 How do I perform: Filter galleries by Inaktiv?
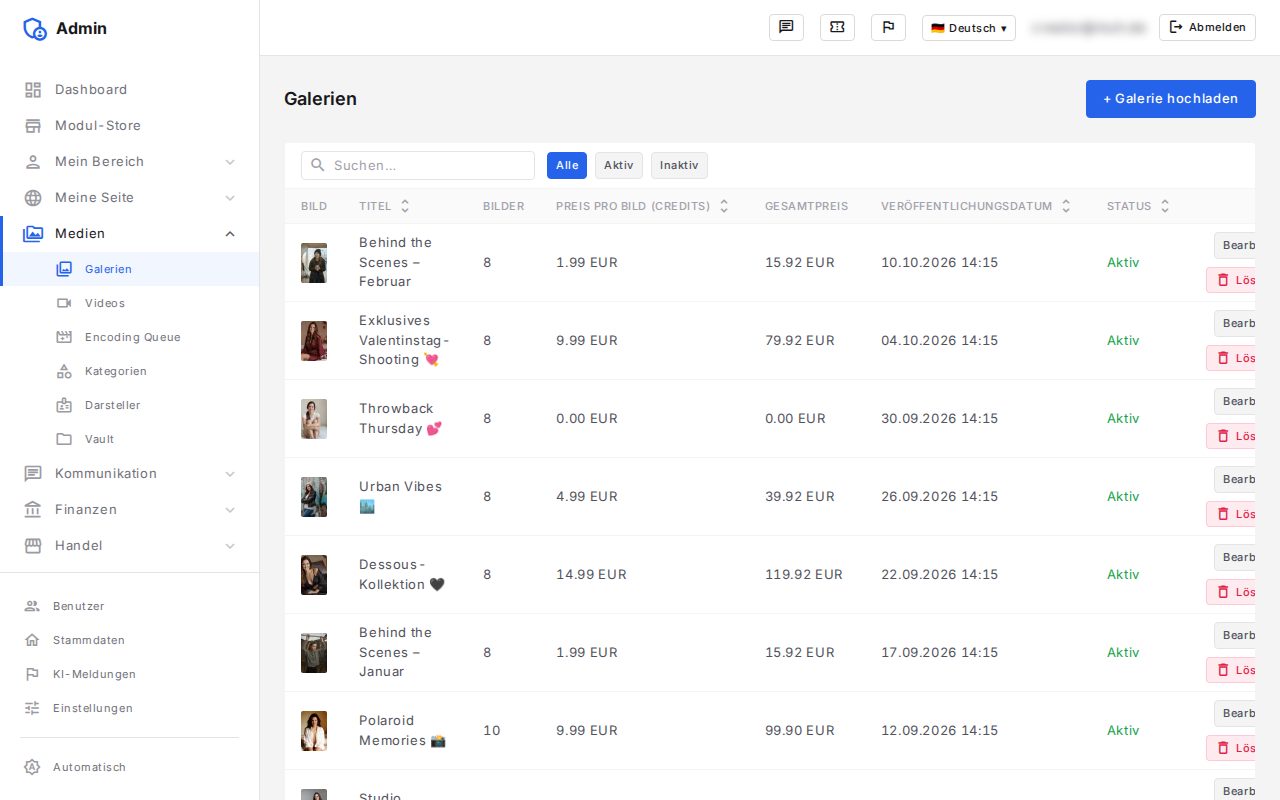(x=679, y=166)
